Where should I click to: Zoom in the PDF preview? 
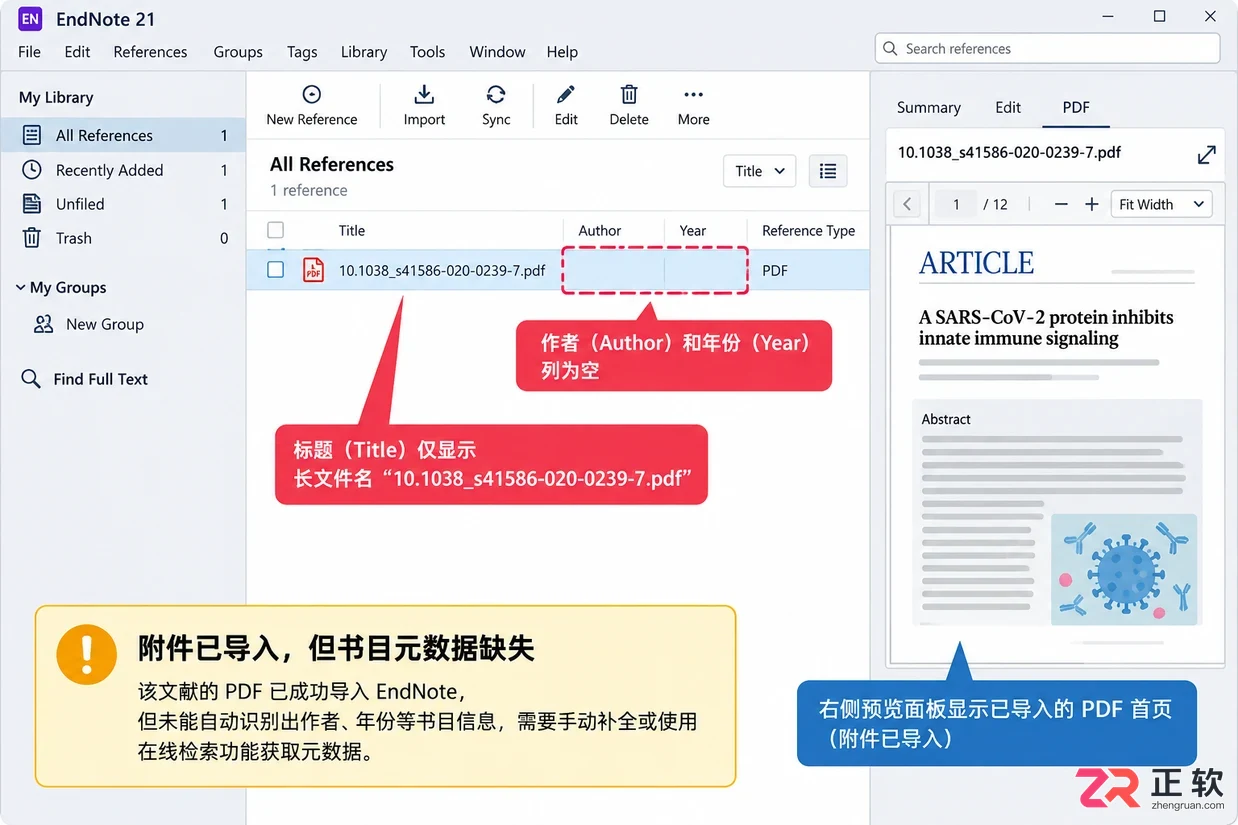pos(1092,204)
